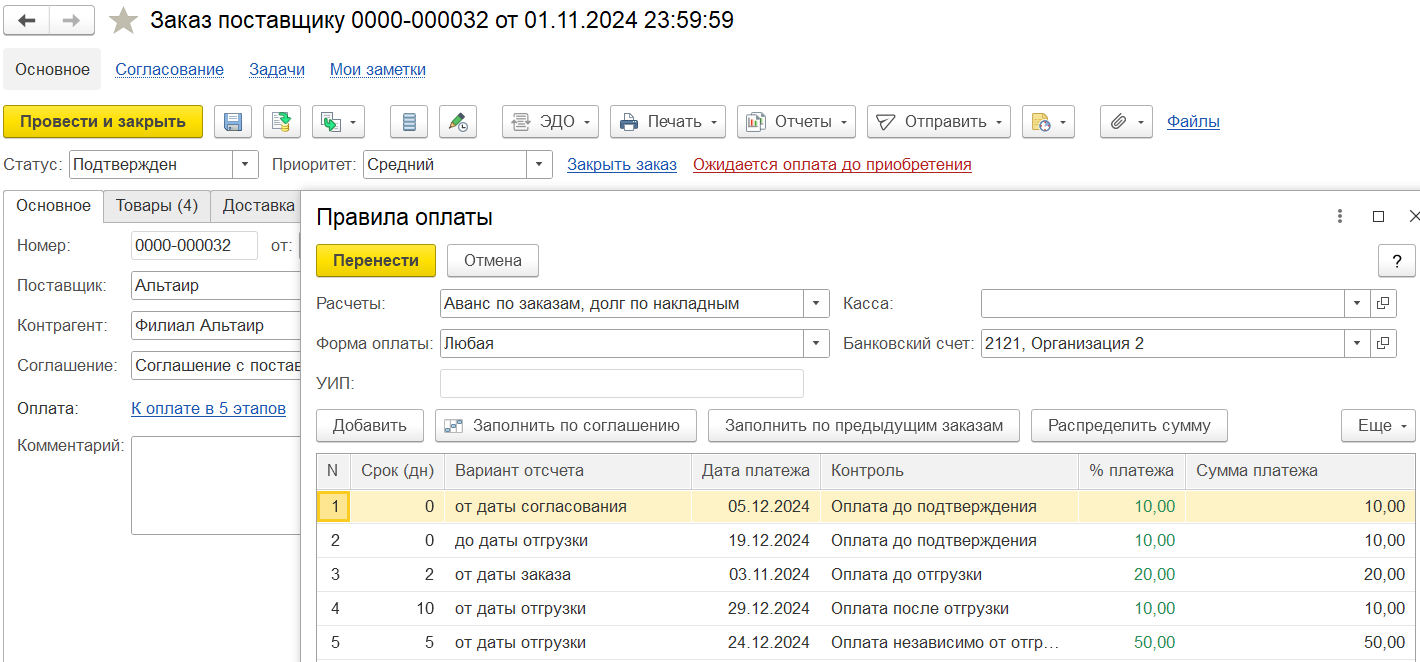Click the Post document icon
This screenshot has height=662, width=1420.
[282, 122]
